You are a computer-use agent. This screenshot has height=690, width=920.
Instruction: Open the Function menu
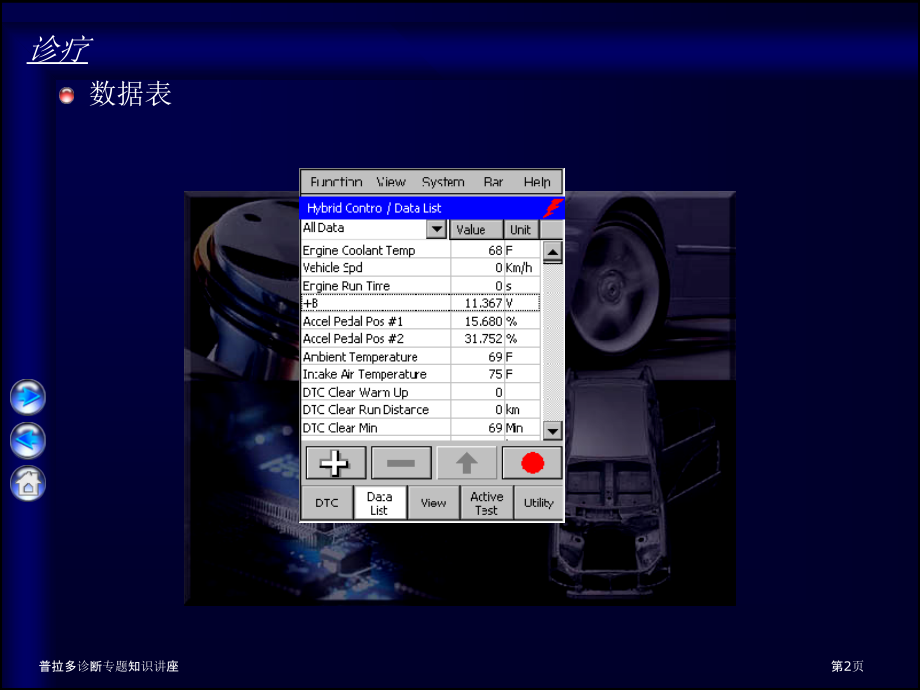tap(336, 182)
